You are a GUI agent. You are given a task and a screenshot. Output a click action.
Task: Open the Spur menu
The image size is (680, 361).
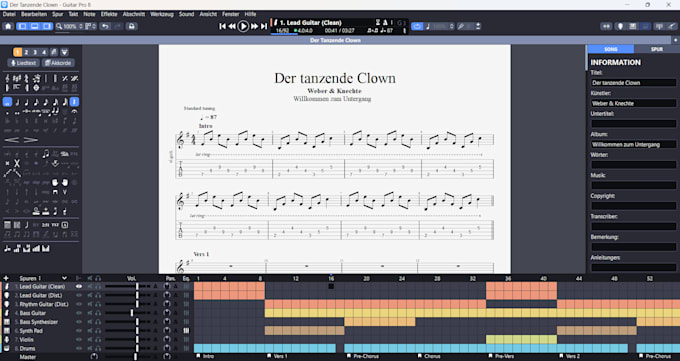click(58, 14)
